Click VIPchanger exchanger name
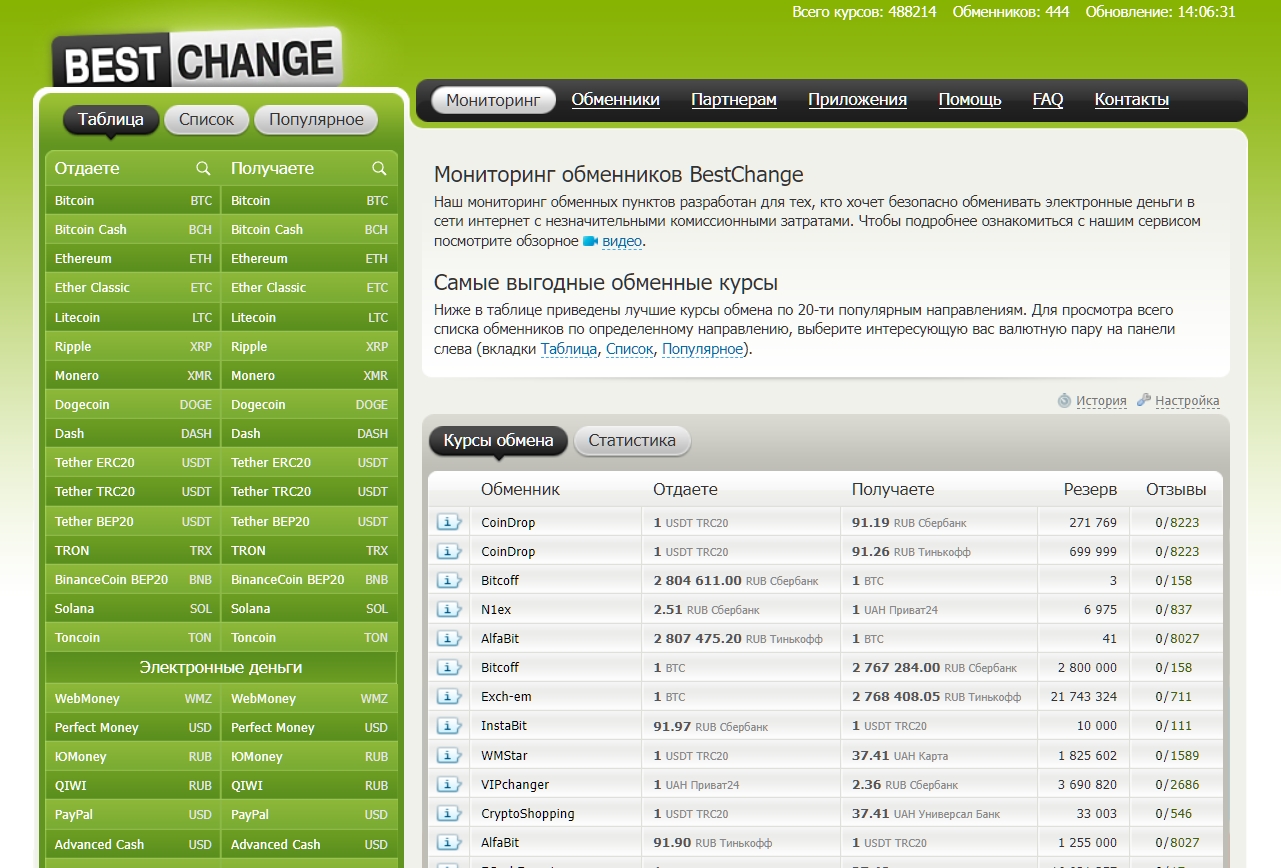 tap(515, 784)
